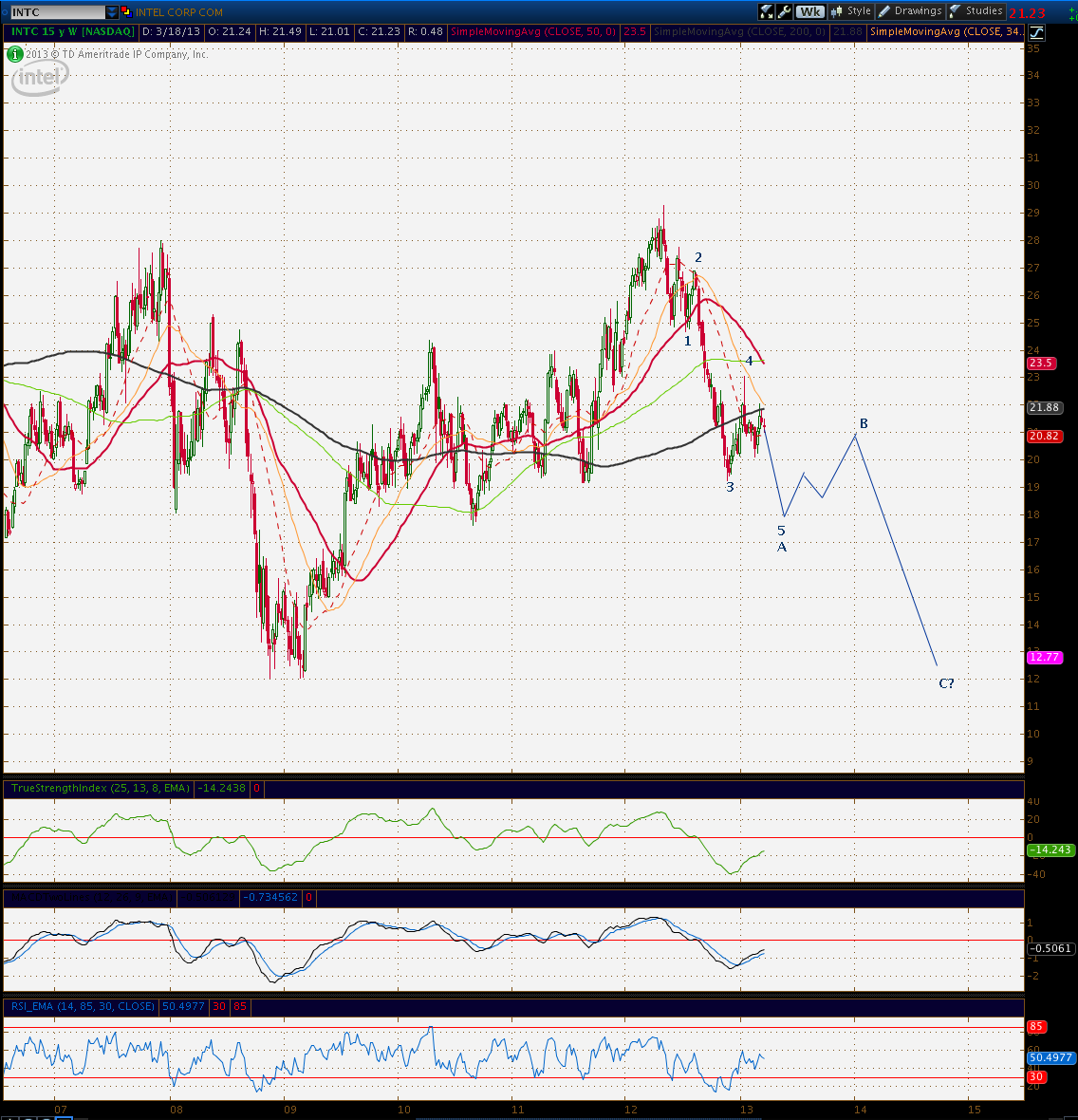Click the magenta 12.77 price axis bubble

[1045, 657]
